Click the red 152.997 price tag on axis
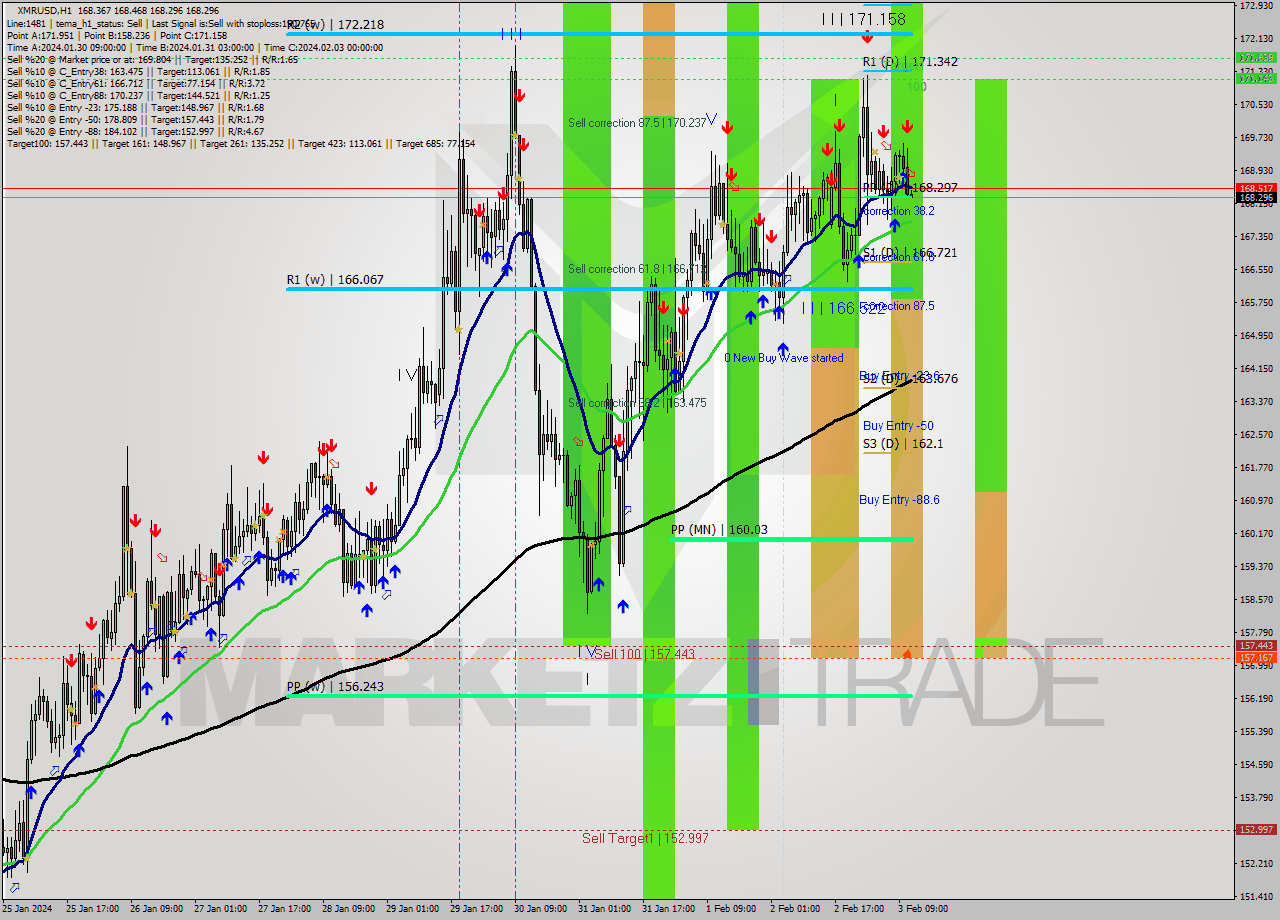Screen dimensions: 1280x920 [1256, 830]
